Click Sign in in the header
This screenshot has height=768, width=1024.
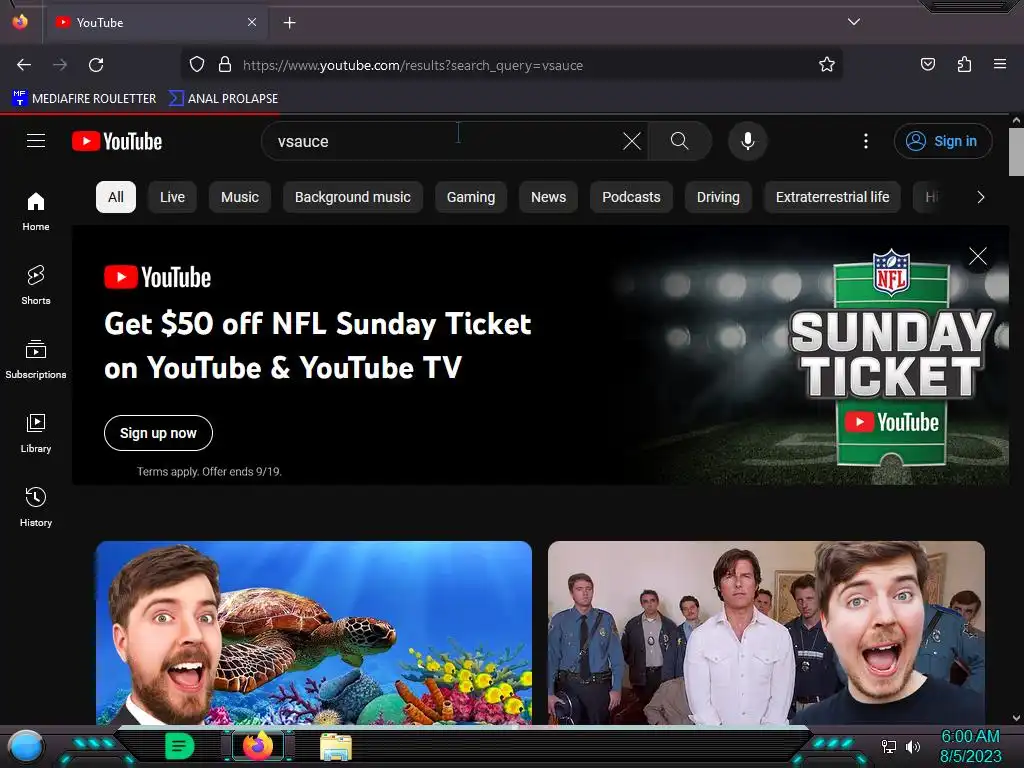tap(943, 141)
